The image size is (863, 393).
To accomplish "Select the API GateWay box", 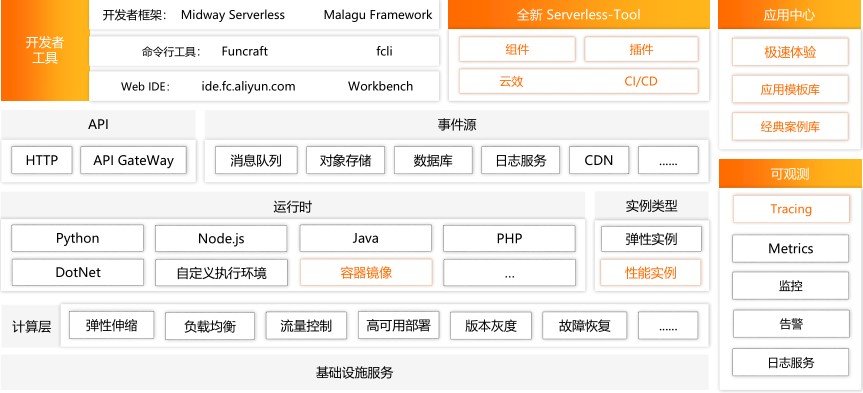I will 133,160.
